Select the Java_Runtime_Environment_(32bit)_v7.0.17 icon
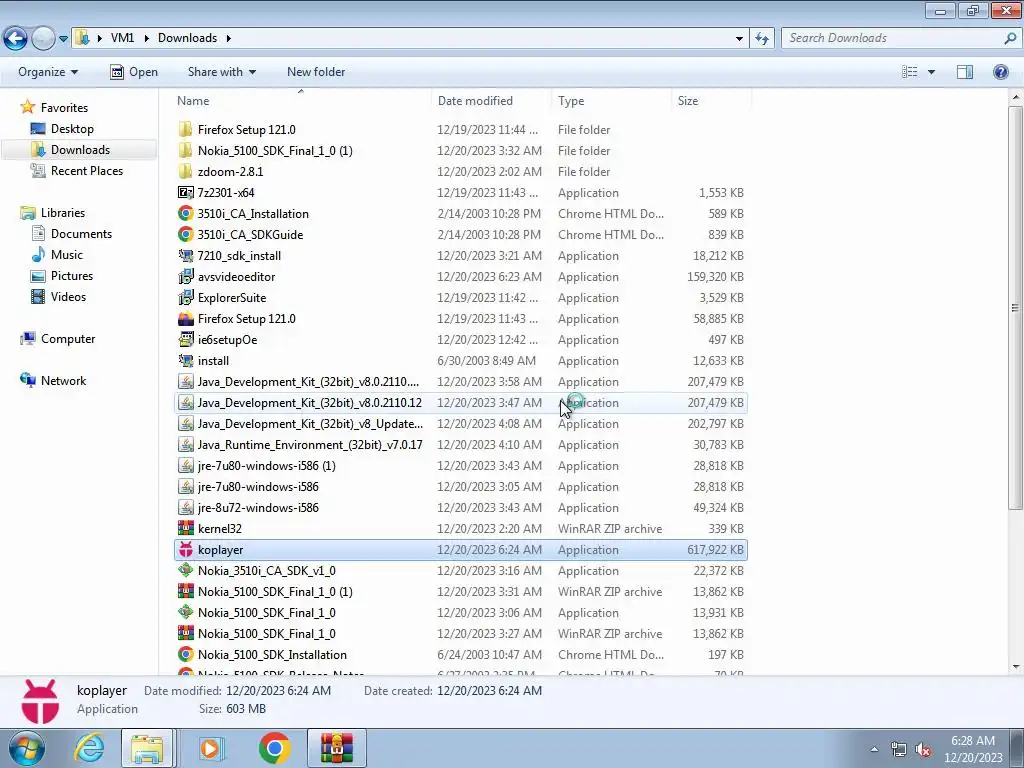The height and width of the screenshot is (768, 1024). [185, 445]
